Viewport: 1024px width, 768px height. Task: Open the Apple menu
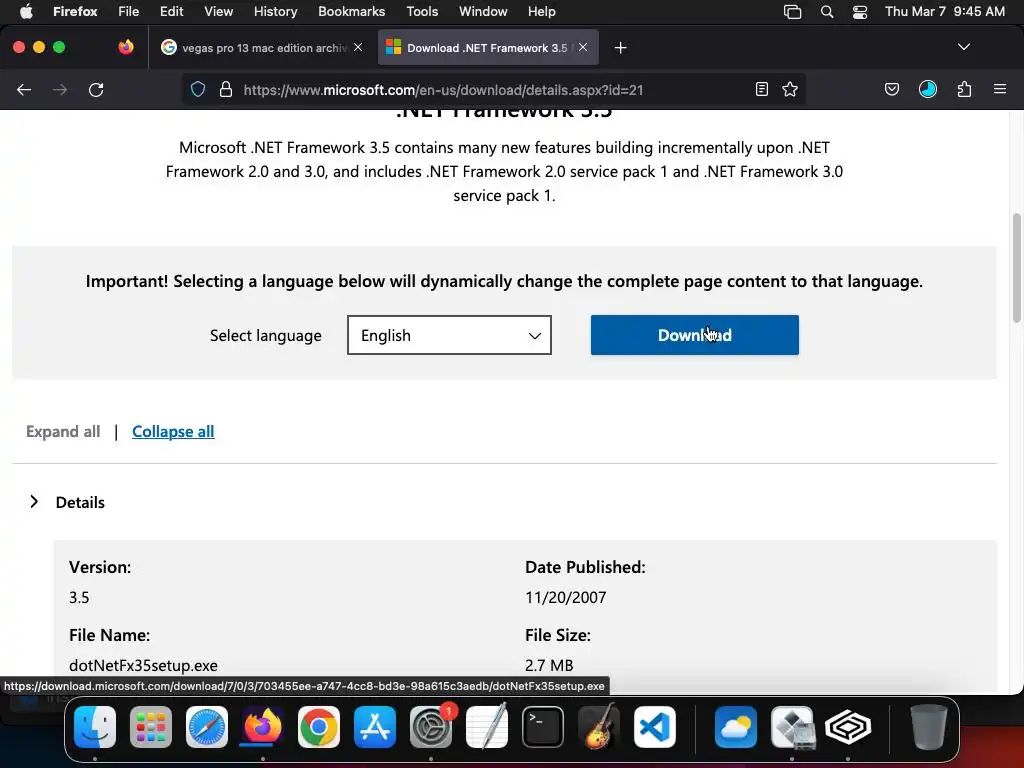click(26, 12)
